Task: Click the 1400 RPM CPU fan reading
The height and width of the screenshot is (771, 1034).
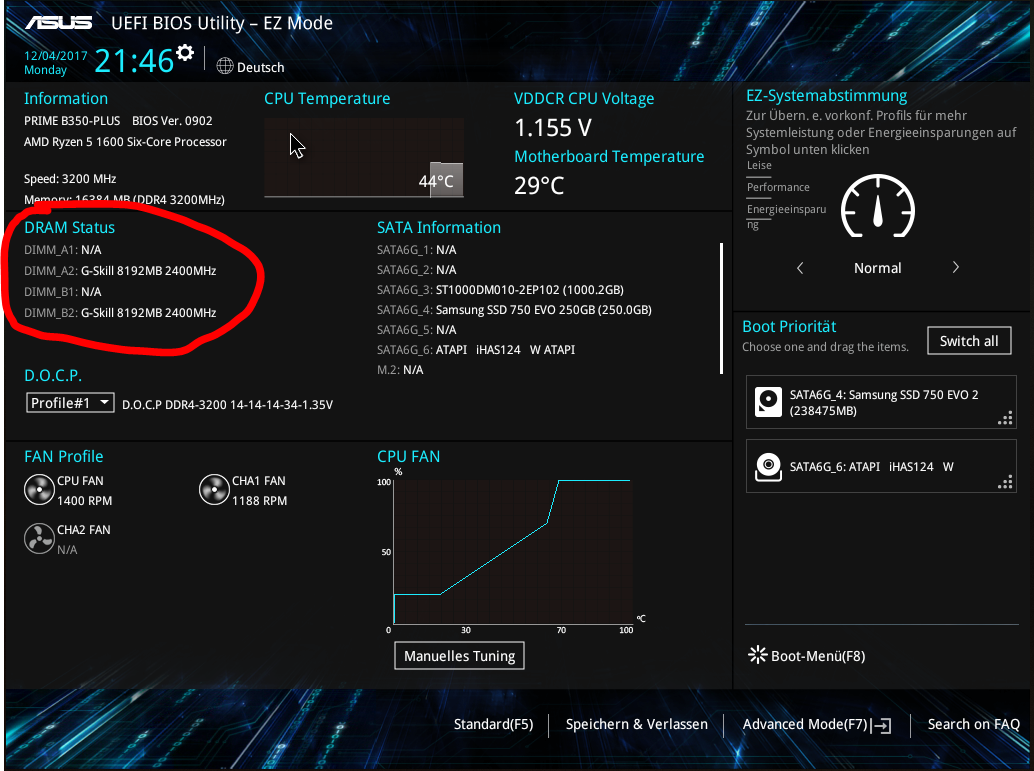Action: click(84, 501)
